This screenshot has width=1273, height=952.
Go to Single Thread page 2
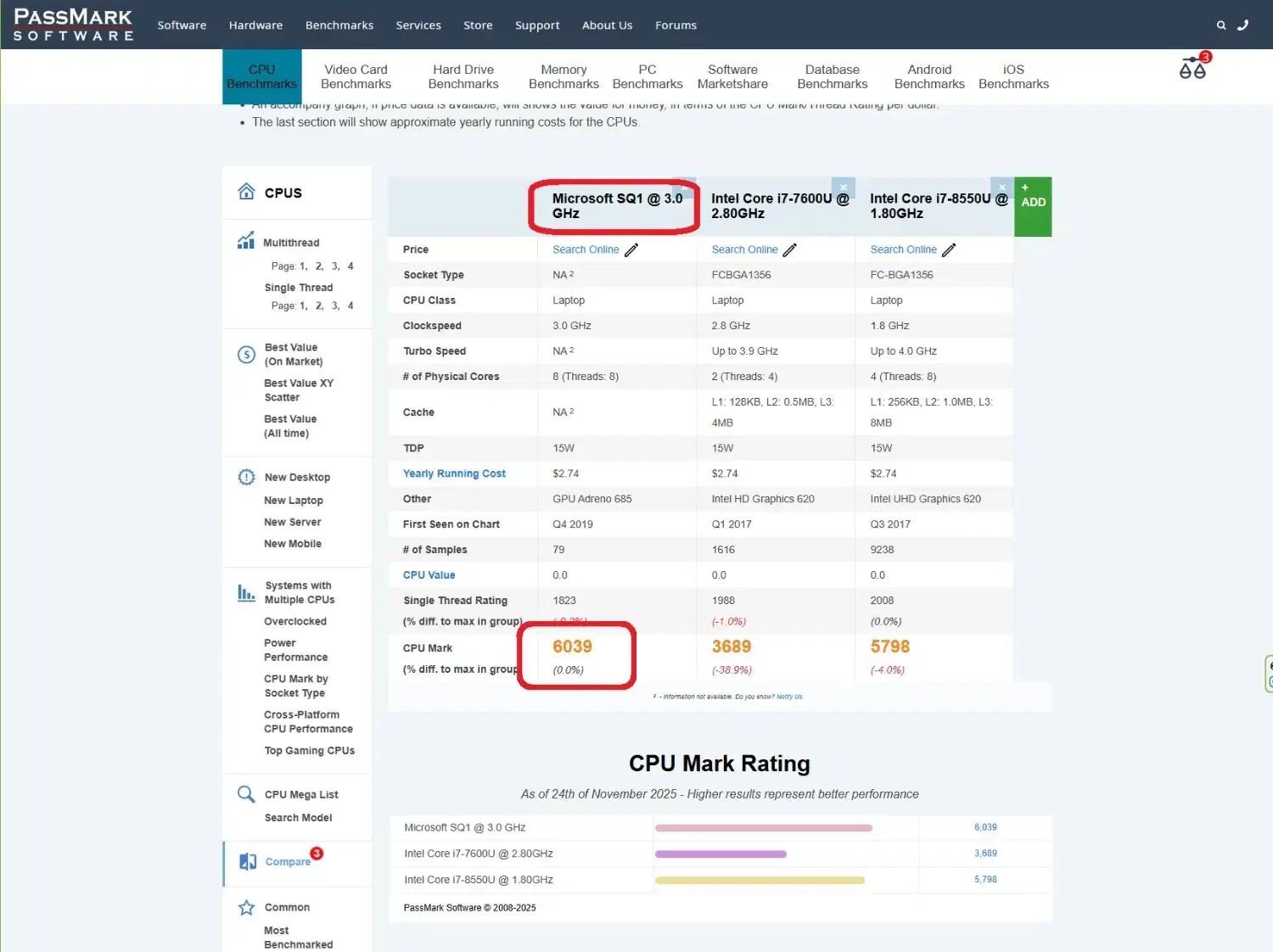[x=319, y=305]
